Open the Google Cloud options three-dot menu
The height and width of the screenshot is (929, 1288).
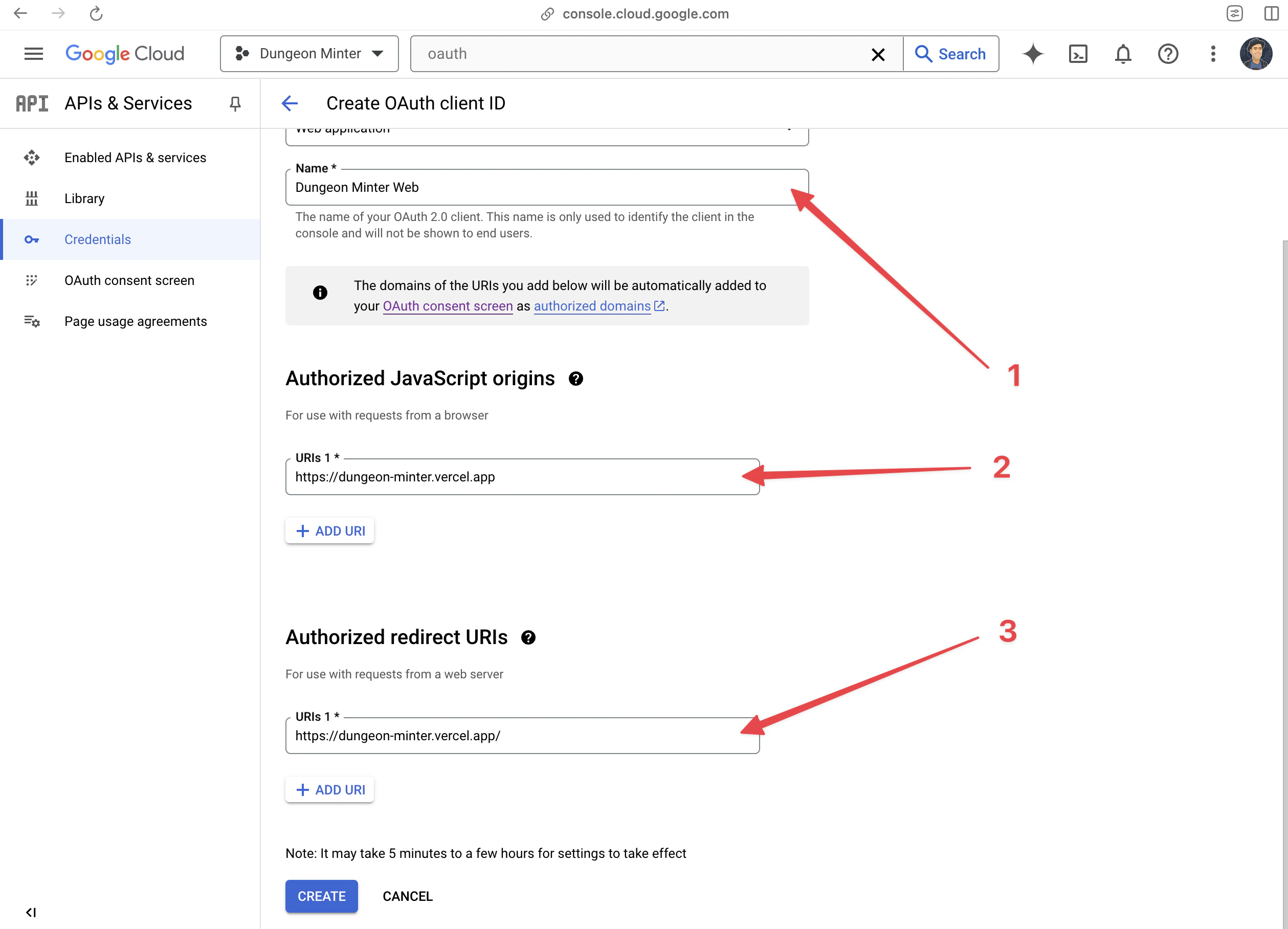(1212, 53)
